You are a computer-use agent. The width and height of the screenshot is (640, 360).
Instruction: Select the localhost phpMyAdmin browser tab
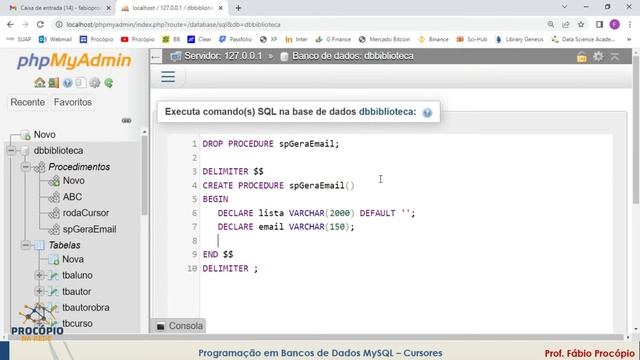coord(171,8)
